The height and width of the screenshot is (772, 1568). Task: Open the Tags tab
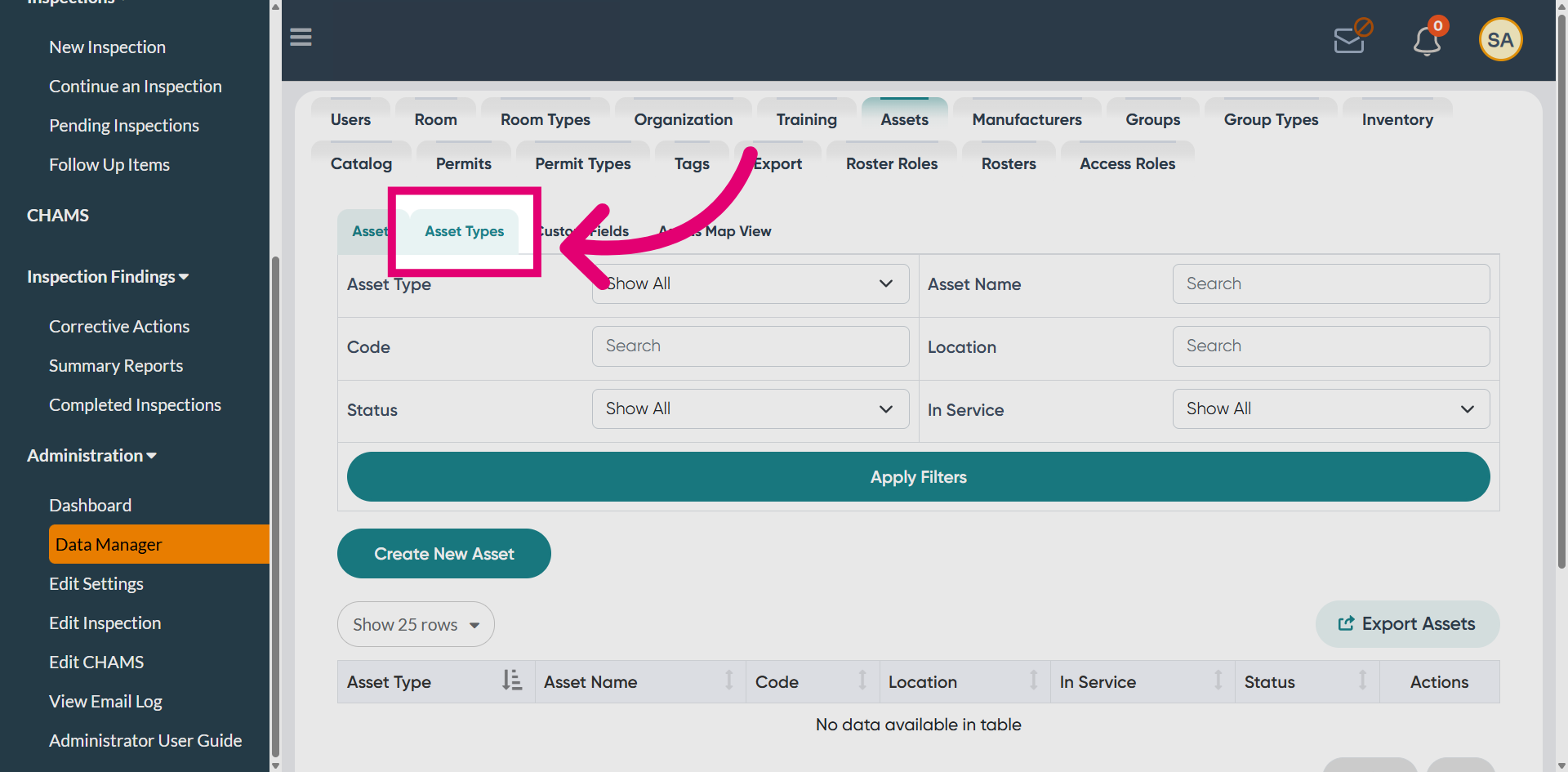pyautogui.click(x=692, y=163)
